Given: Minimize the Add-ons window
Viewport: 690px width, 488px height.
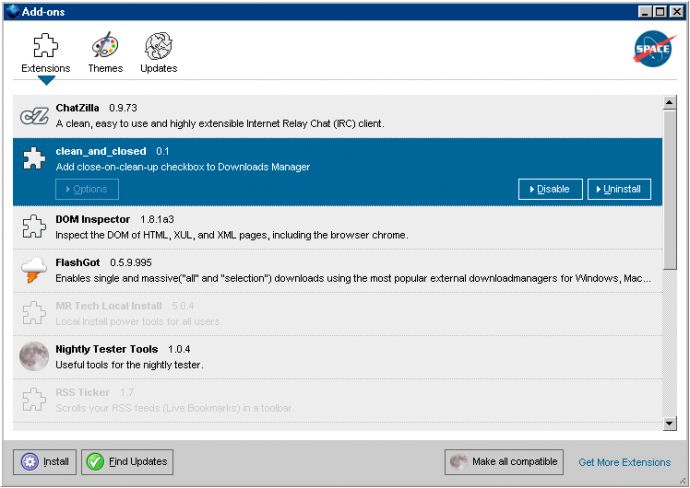Looking at the screenshot, I should pyautogui.click(x=645, y=12).
